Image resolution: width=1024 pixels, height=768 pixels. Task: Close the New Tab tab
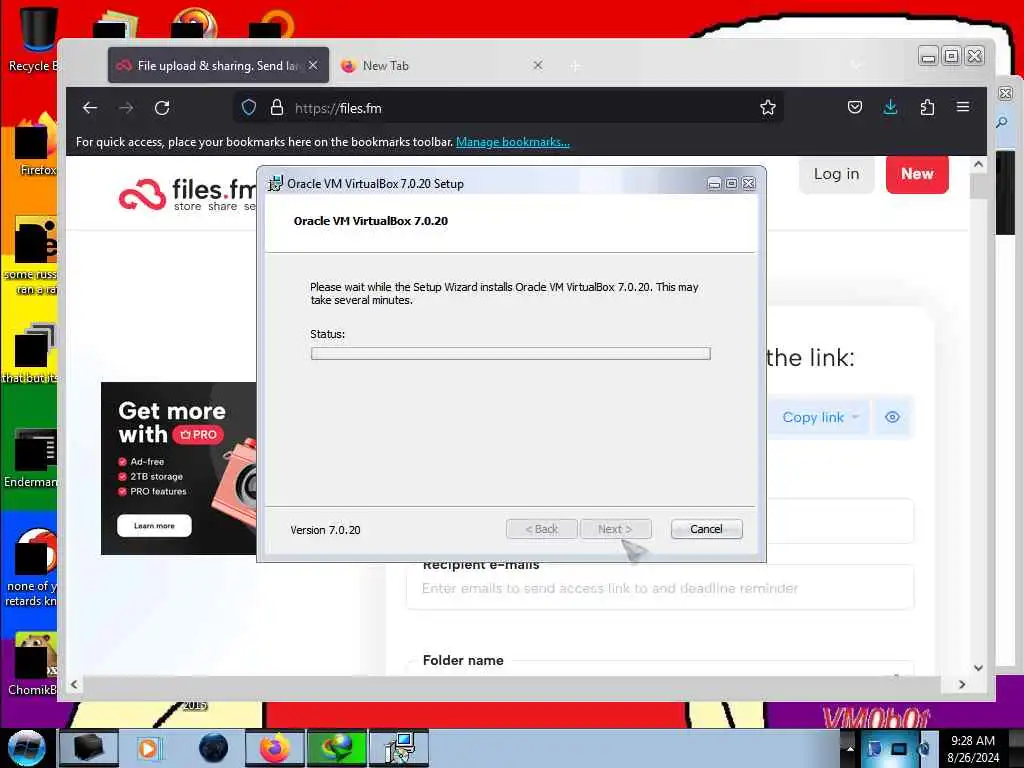point(537,65)
